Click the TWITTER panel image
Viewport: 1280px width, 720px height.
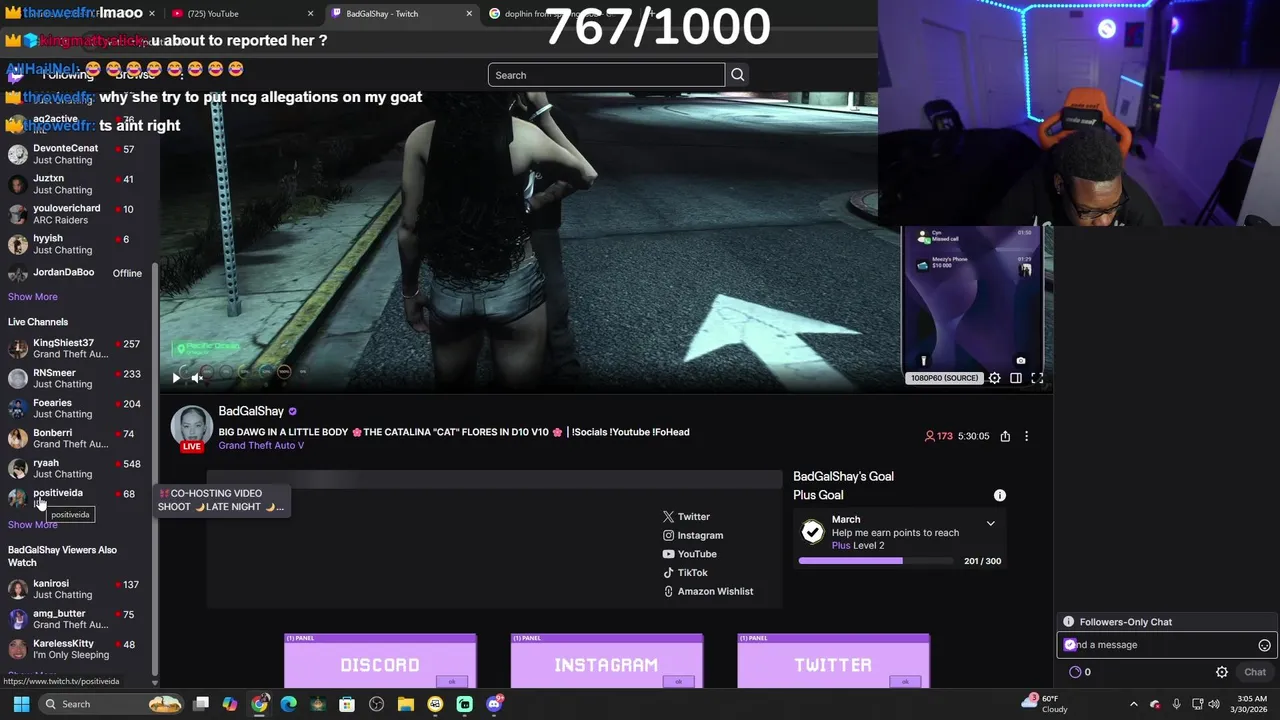[833, 661]
